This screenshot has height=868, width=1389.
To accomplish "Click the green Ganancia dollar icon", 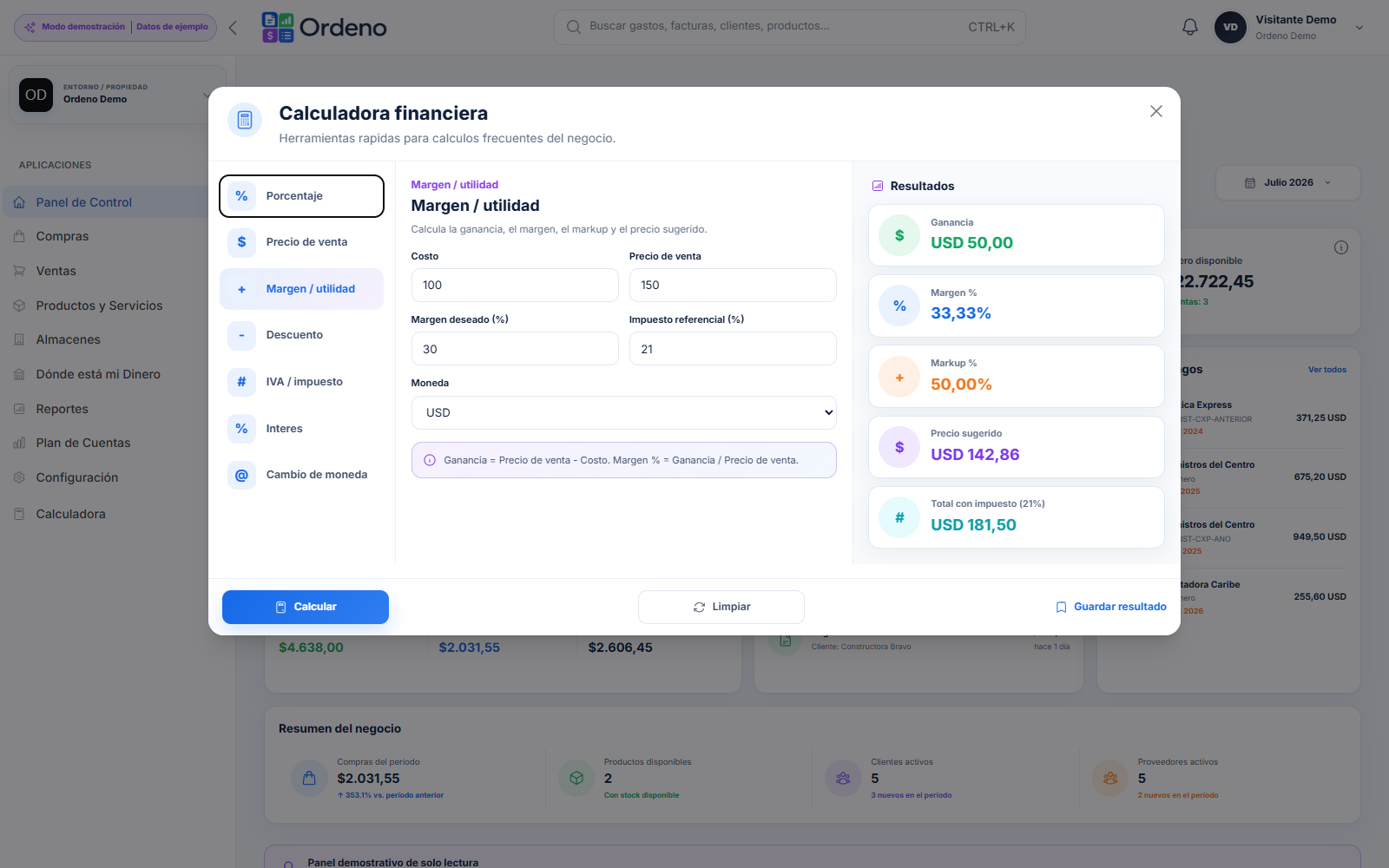I will tap(899, 235).
